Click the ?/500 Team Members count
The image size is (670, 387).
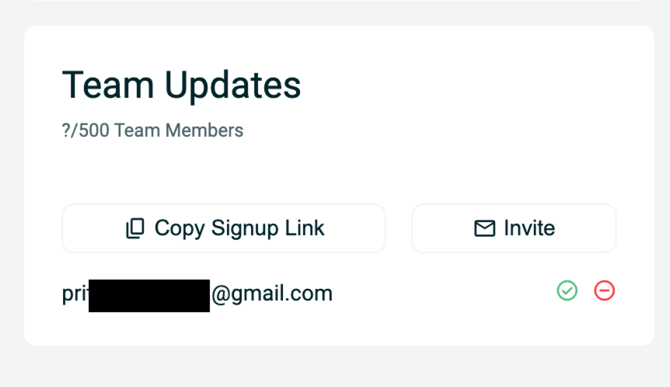pos(153,130)
